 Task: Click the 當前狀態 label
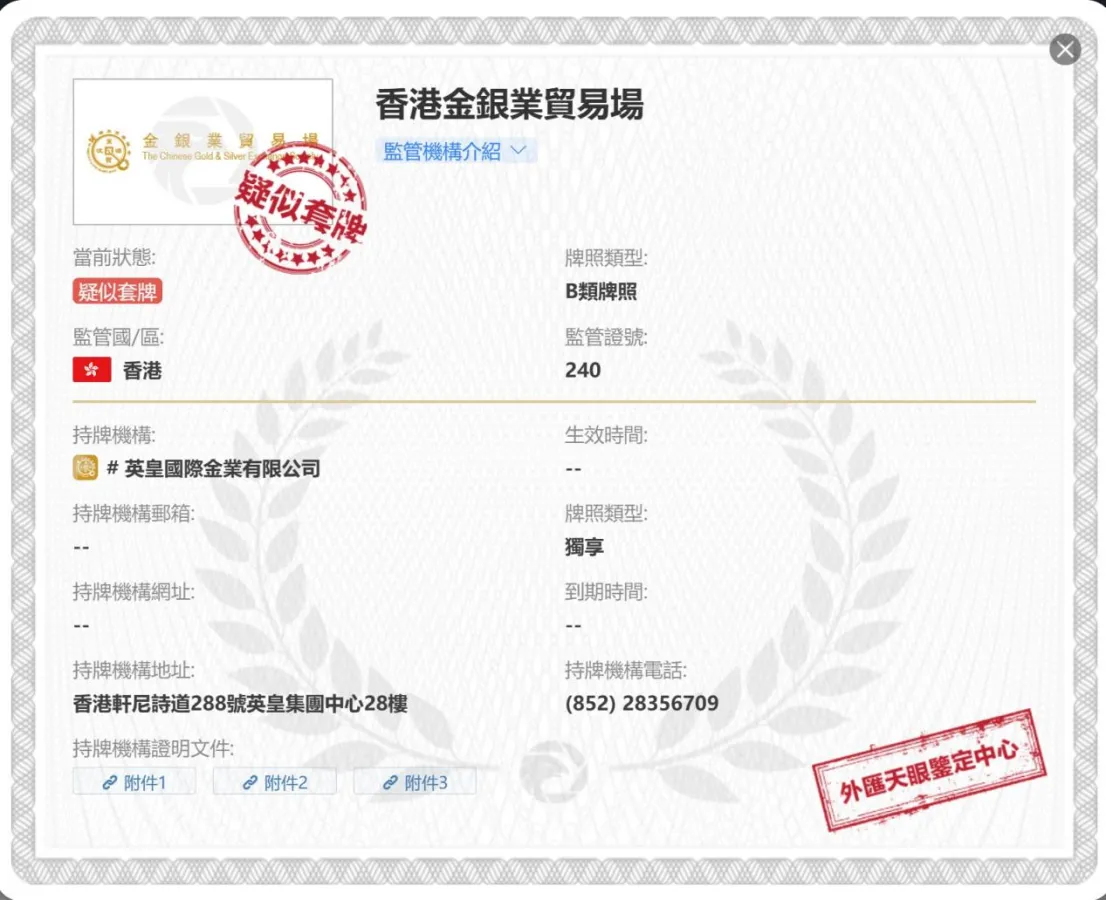tap(114, 258)
